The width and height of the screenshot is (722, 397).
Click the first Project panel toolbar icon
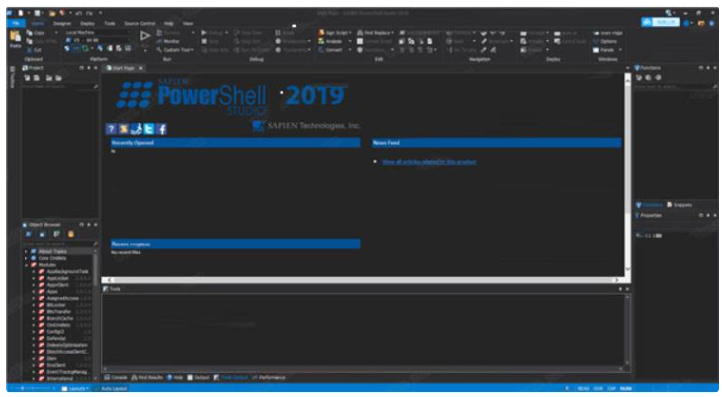[x=27, y=78]
